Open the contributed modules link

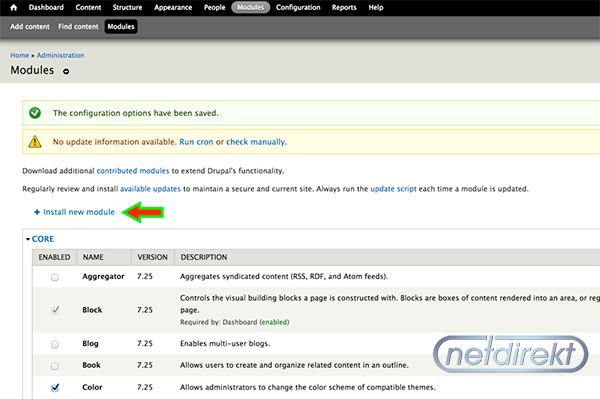click(133, 171)
